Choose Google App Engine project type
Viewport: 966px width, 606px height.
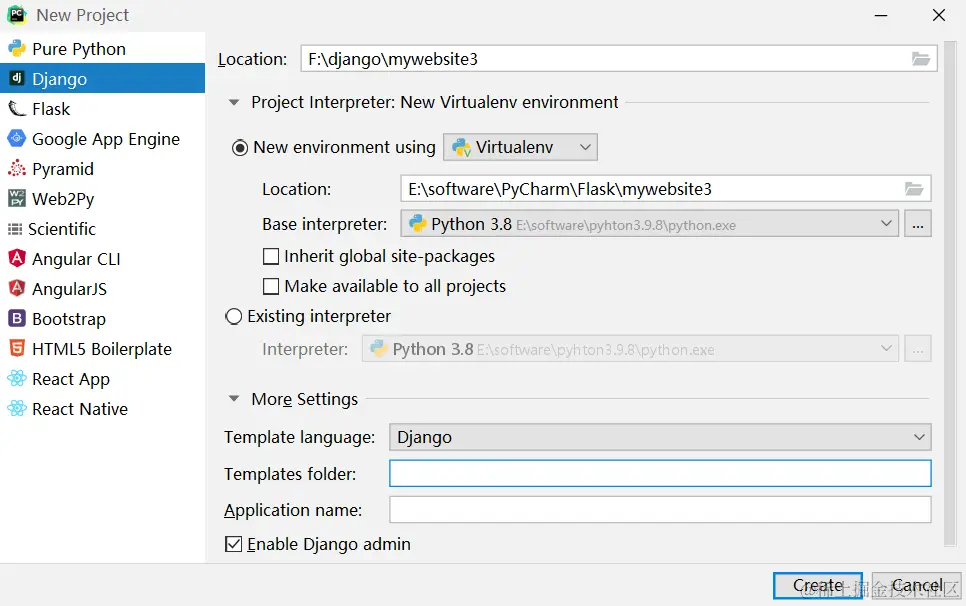pos(102,139)
